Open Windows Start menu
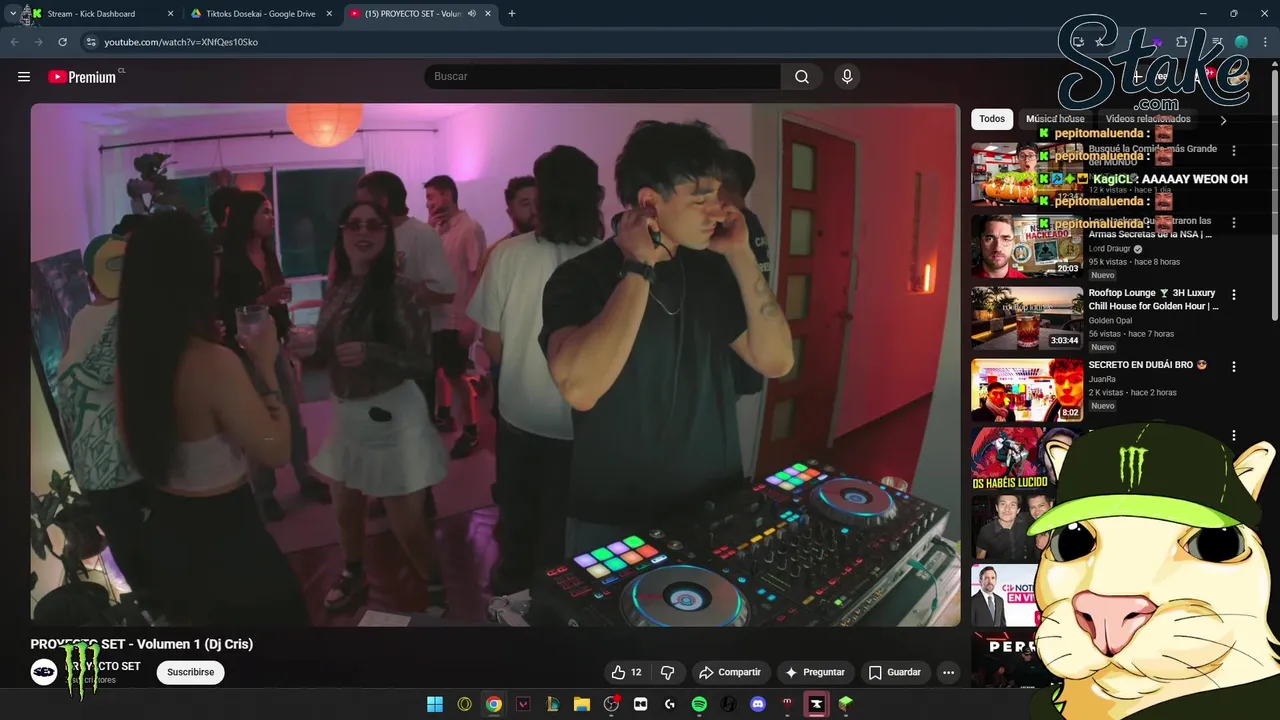The image size is (1280, 720). click(x=435, y=704)
